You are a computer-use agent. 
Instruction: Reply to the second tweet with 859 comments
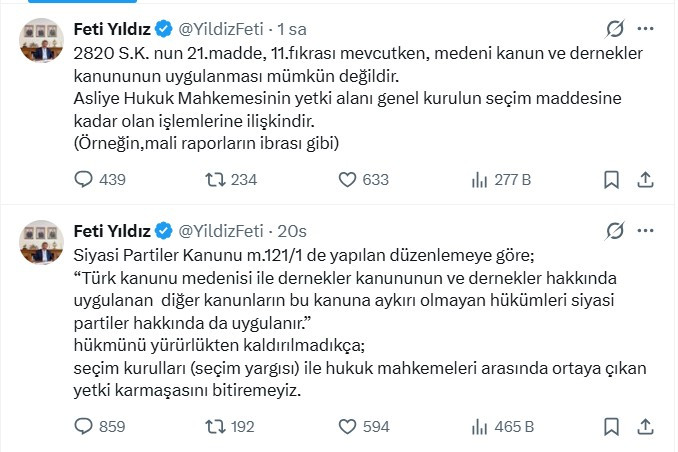pos(100,426)
